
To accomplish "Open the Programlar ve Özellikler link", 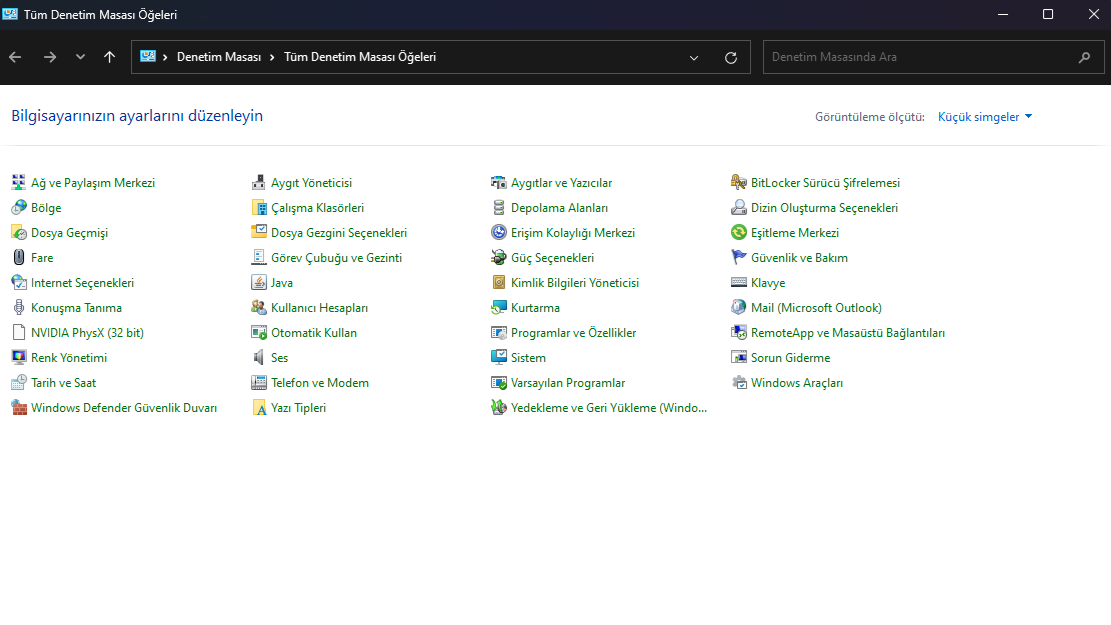I will 573,333.
